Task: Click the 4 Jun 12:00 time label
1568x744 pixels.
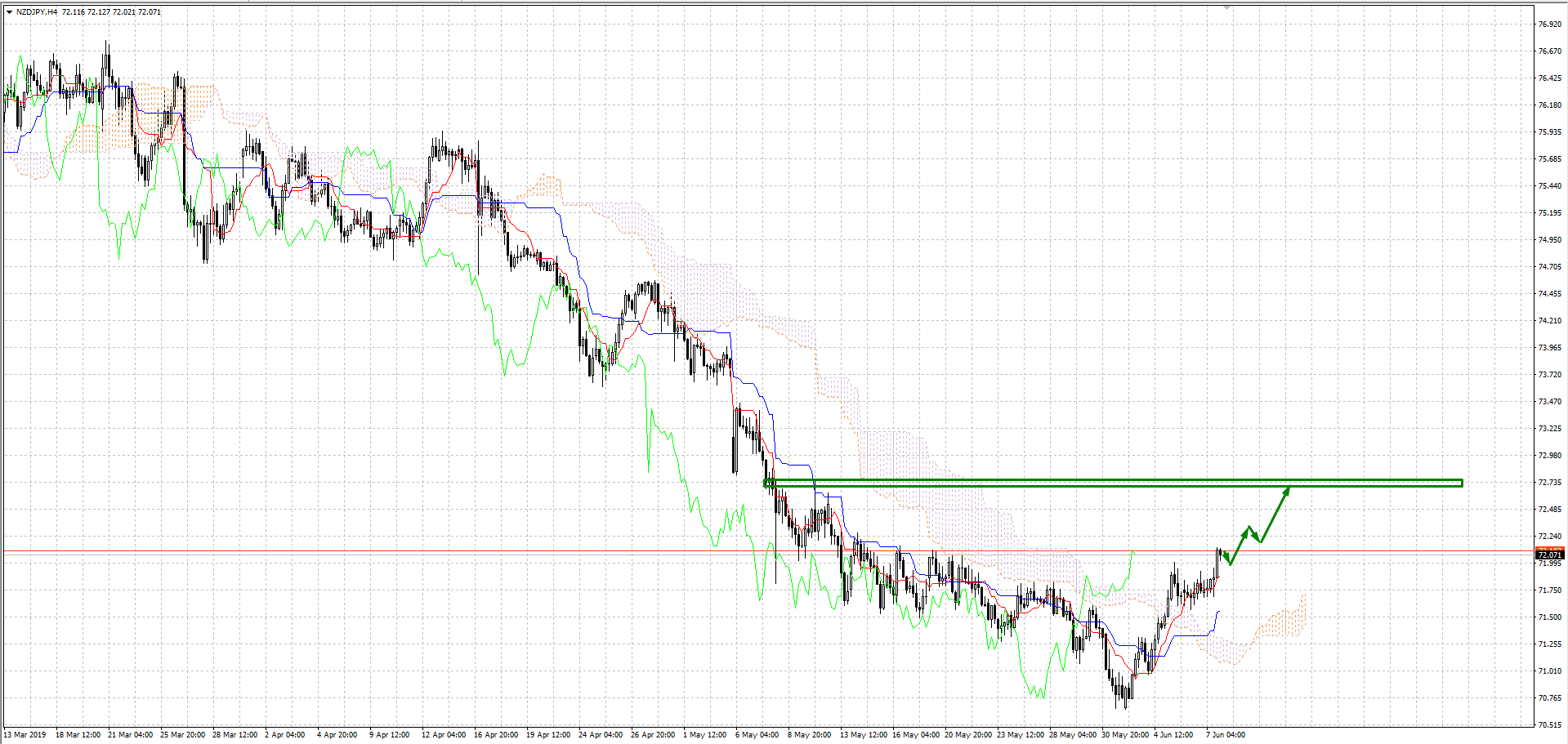Action: [x=1173, y=735]
